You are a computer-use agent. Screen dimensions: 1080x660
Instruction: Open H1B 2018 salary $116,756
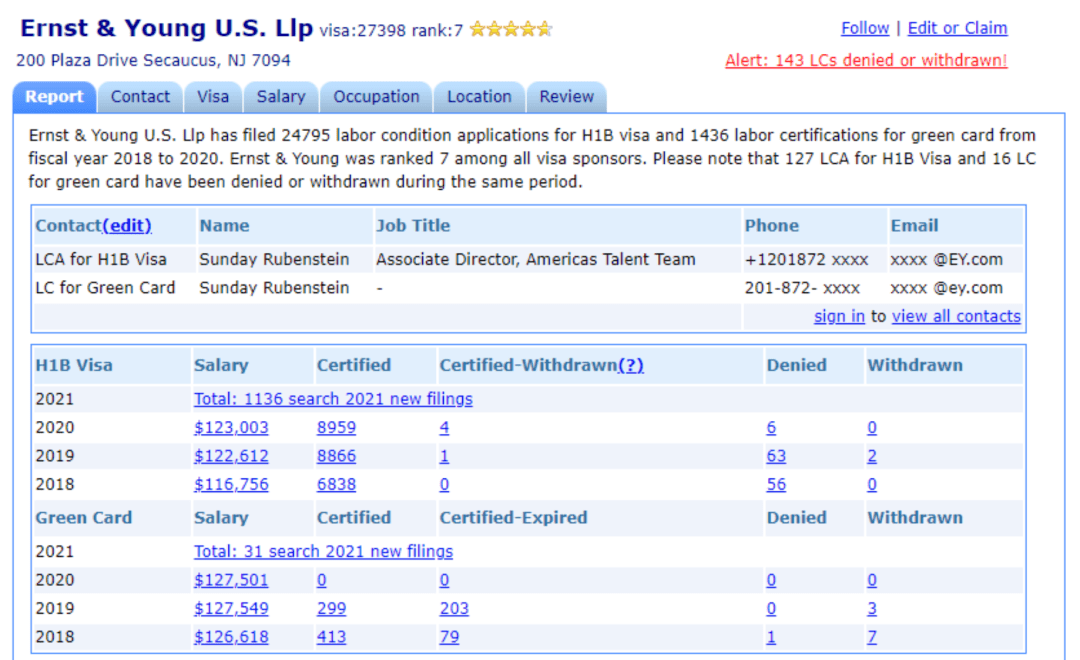tap(231, 484)
